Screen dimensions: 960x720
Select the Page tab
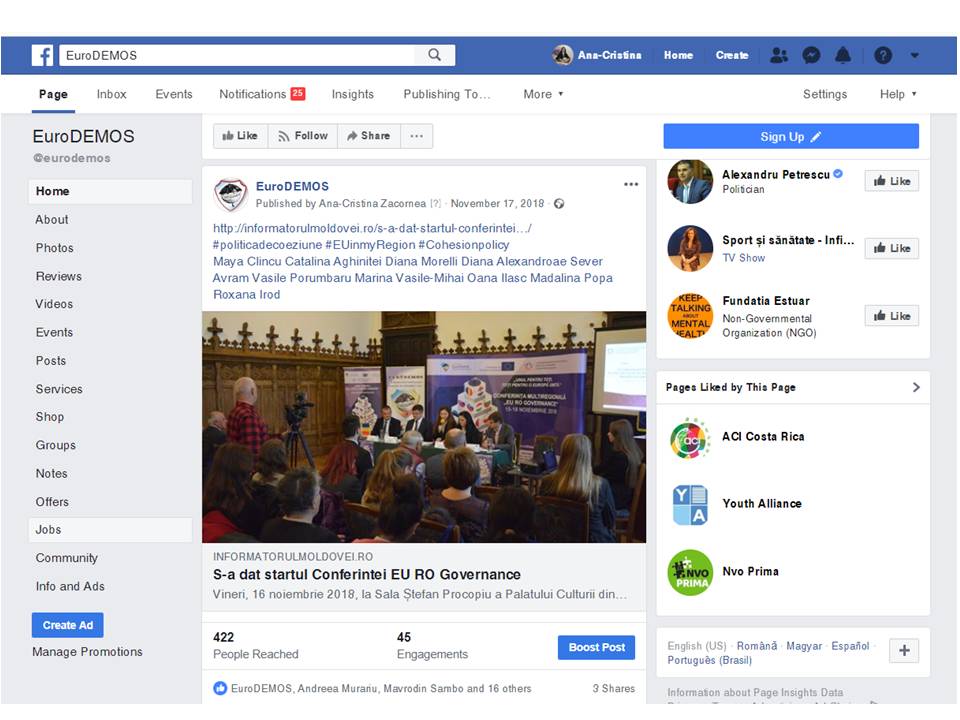pos(53,94)
